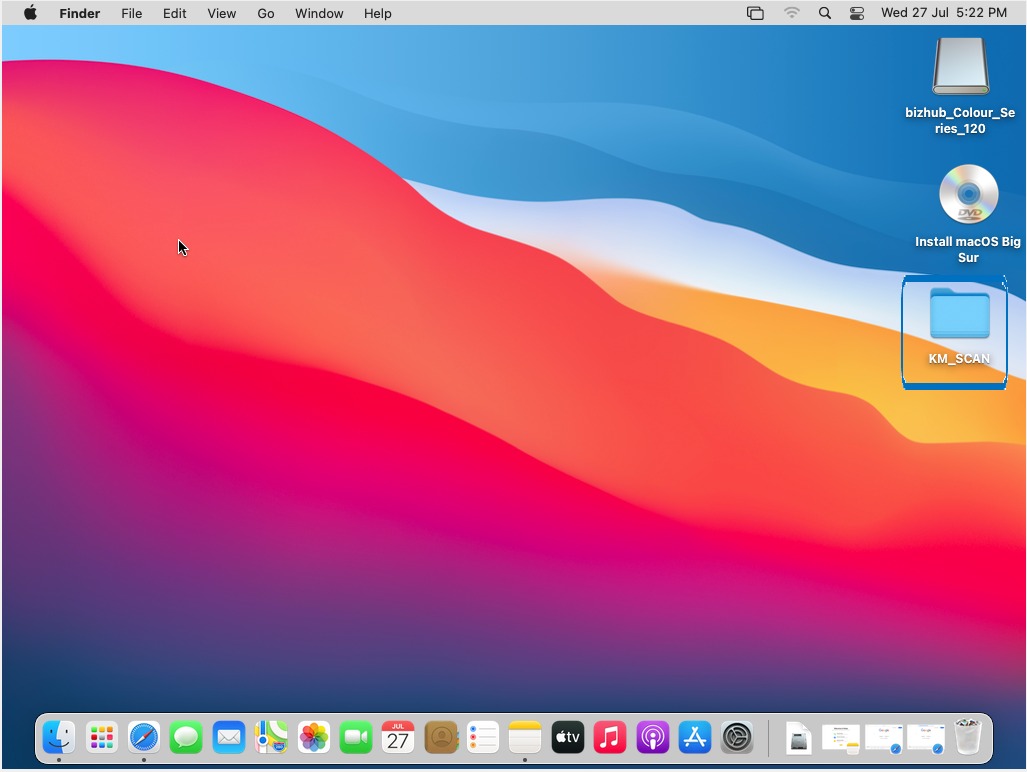Click the date and time clock
This screenshot has height=772, width=1027.
pyautogui.click(x=943, y=13)
